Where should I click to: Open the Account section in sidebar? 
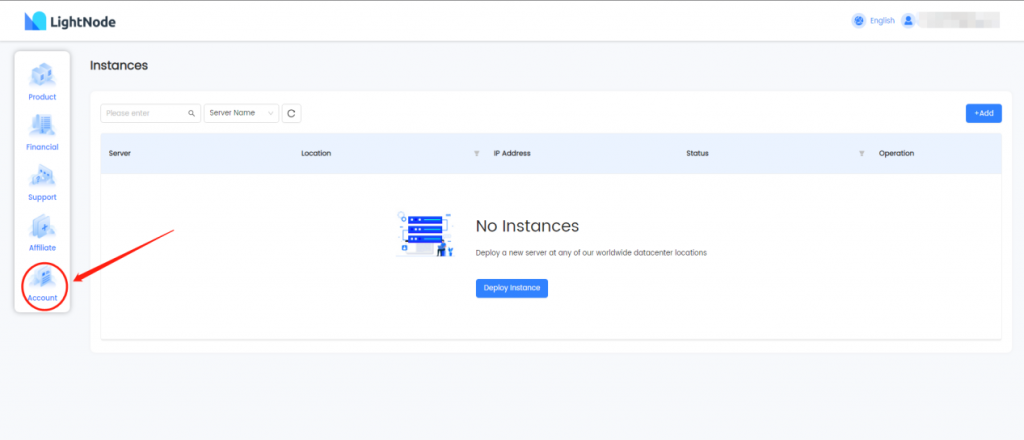[42, 284]
